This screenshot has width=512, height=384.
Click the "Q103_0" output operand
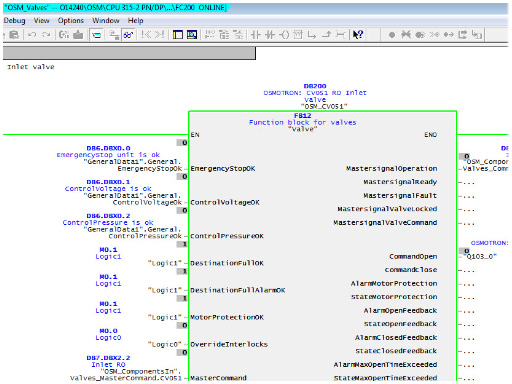(480, 256)
